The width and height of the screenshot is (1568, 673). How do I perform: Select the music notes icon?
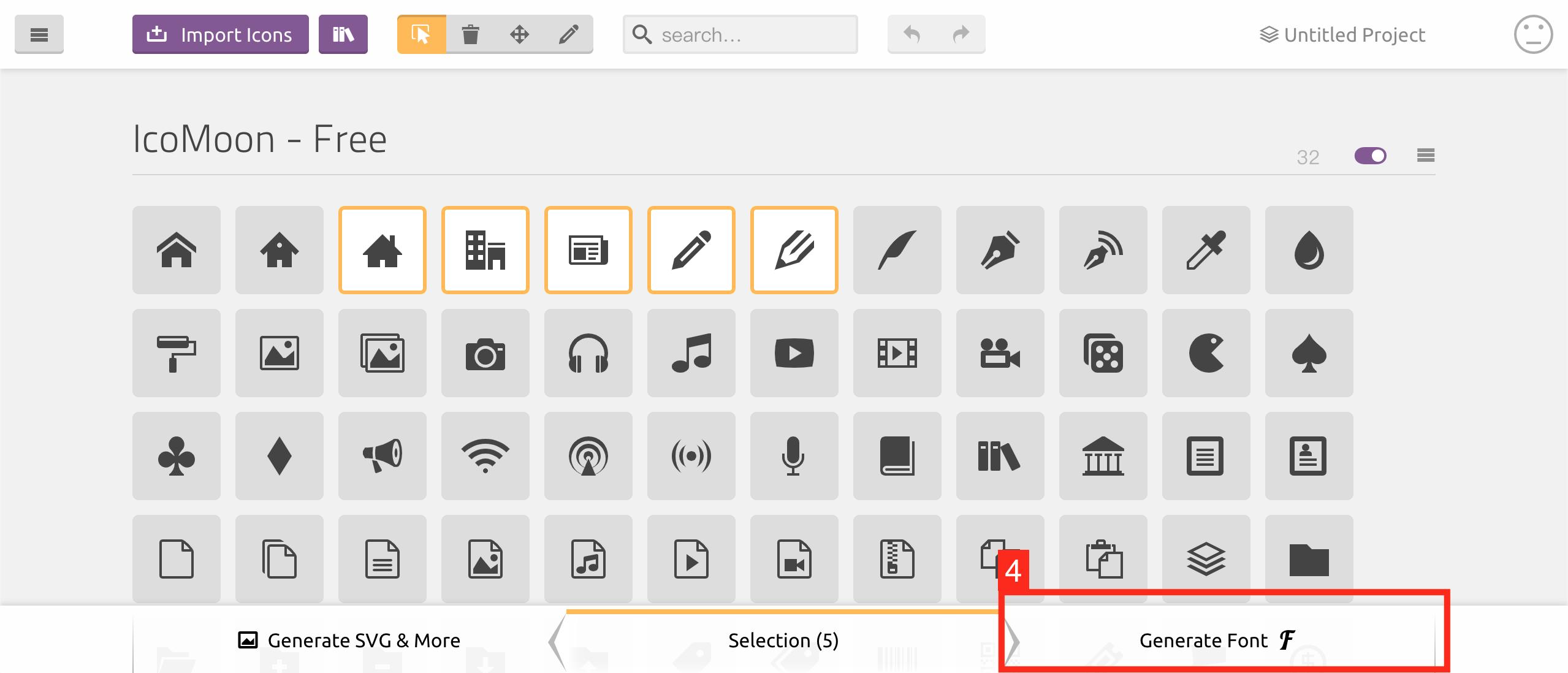click(691, 353)
